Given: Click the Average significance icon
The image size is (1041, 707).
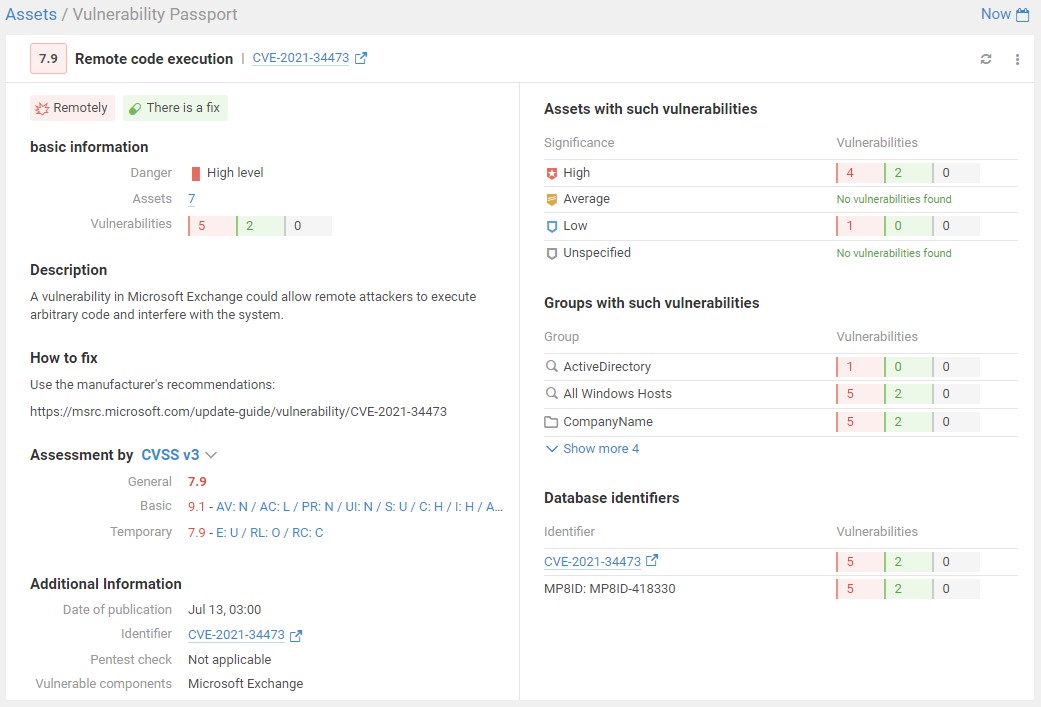Looking at the screenshot, I should [551, 199].
